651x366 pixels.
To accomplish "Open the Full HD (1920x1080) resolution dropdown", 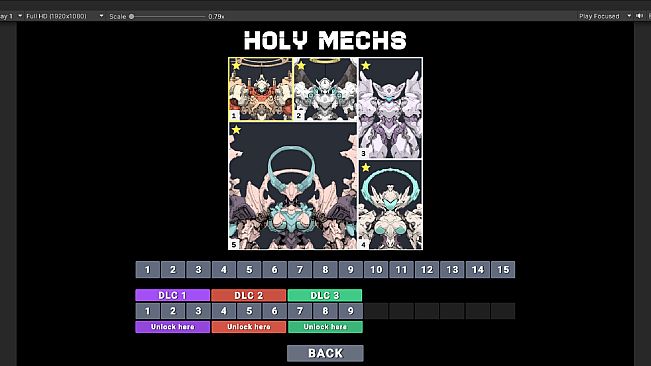I will (x=64, y=16).
